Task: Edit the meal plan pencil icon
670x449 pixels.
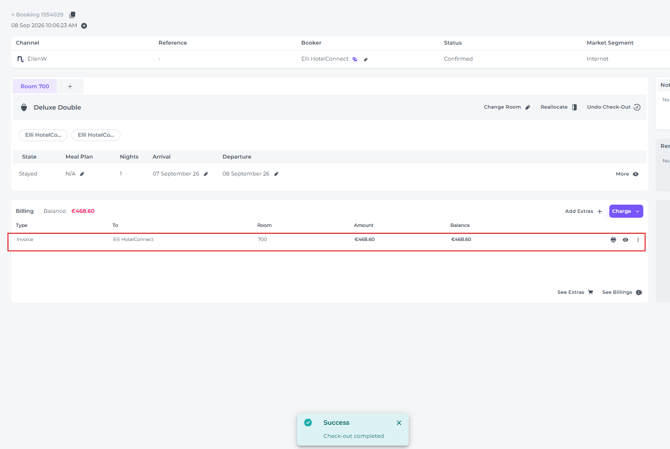Action: 82,174
